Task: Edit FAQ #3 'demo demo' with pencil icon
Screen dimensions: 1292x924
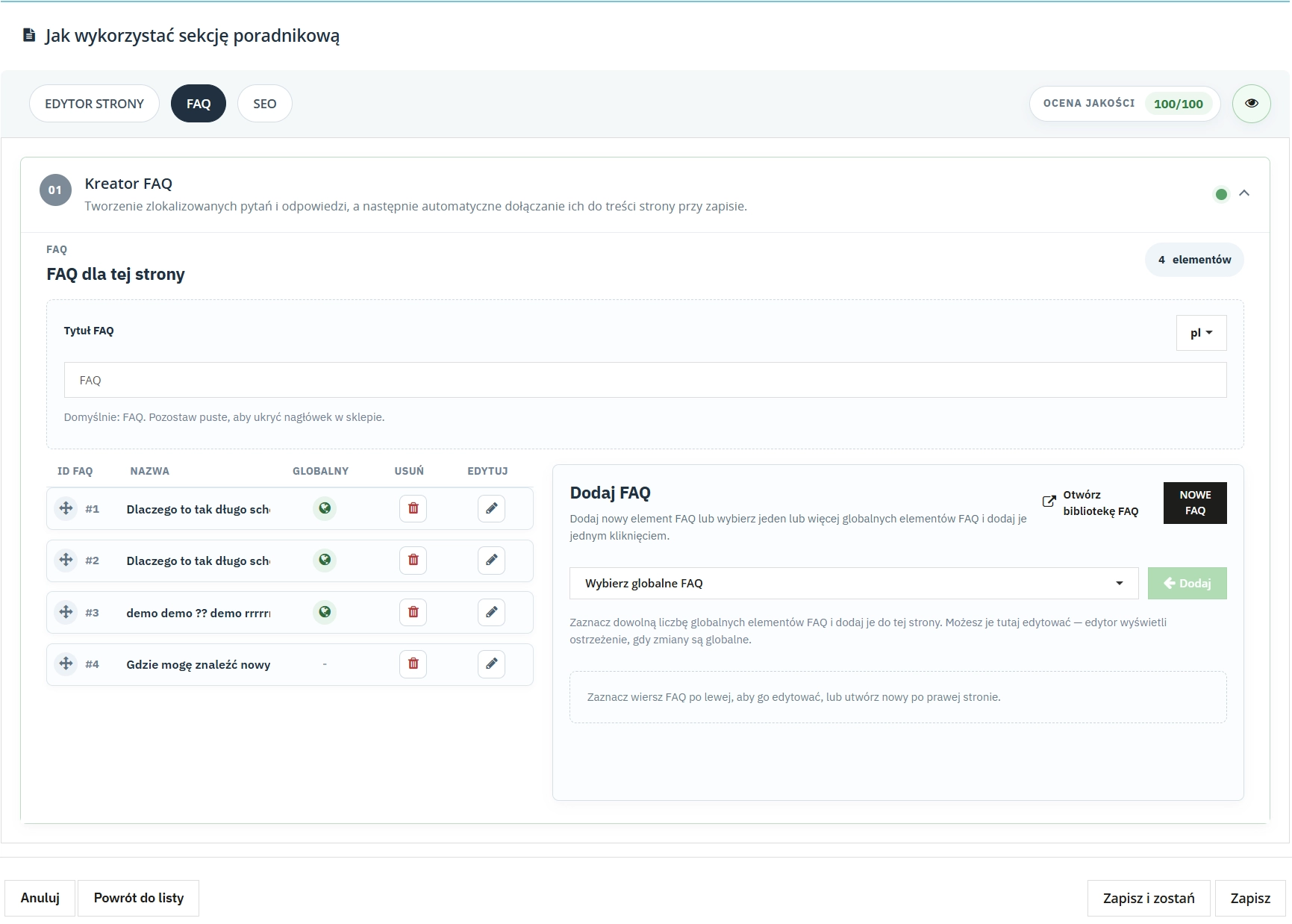Action: point(491,612)
